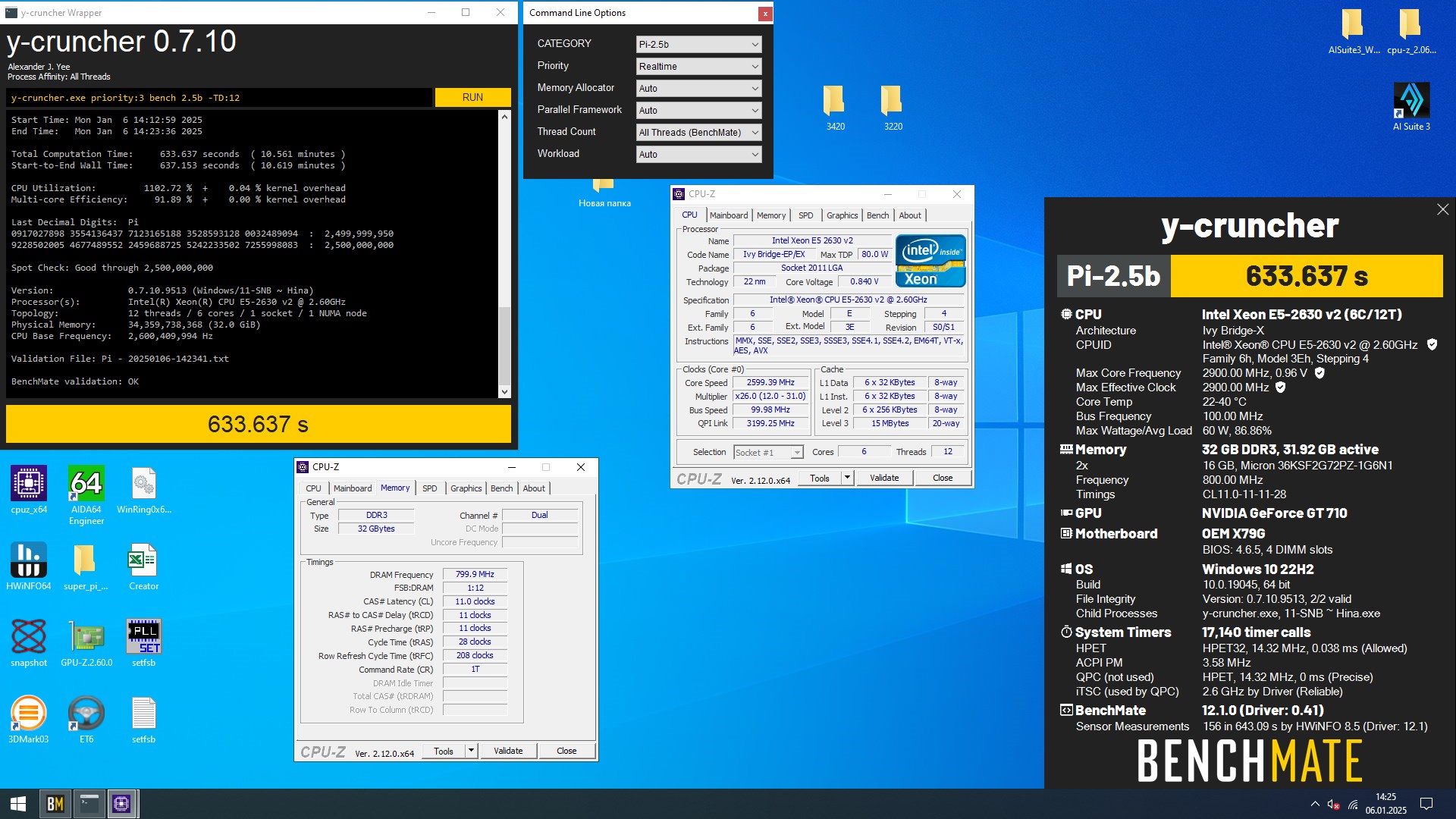Click the '17,140 timer calls' text

1256,632
